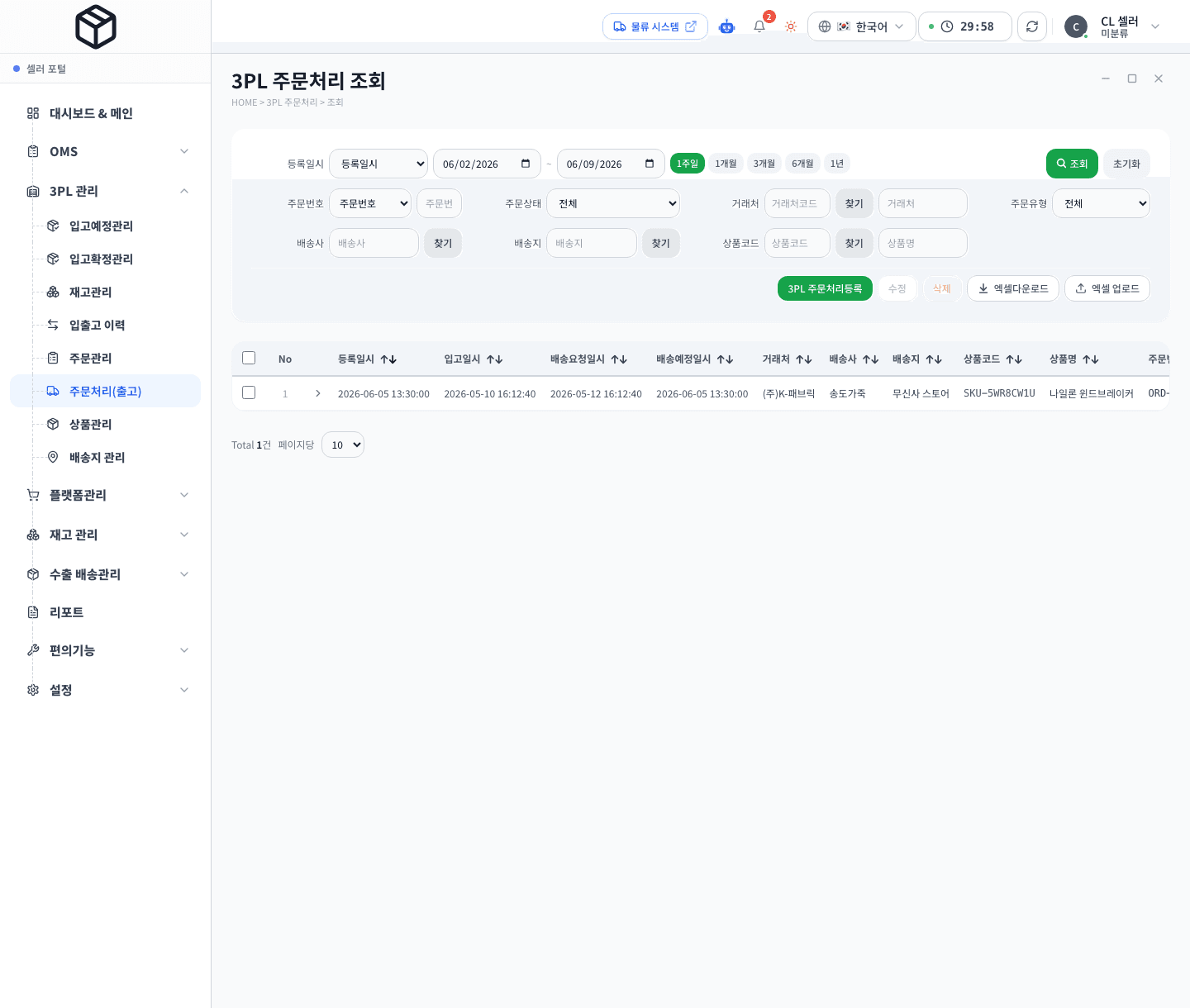1190x1008 pixels.
Task: Open the 주문유형 dropdown
Action: pos(1101,203)
